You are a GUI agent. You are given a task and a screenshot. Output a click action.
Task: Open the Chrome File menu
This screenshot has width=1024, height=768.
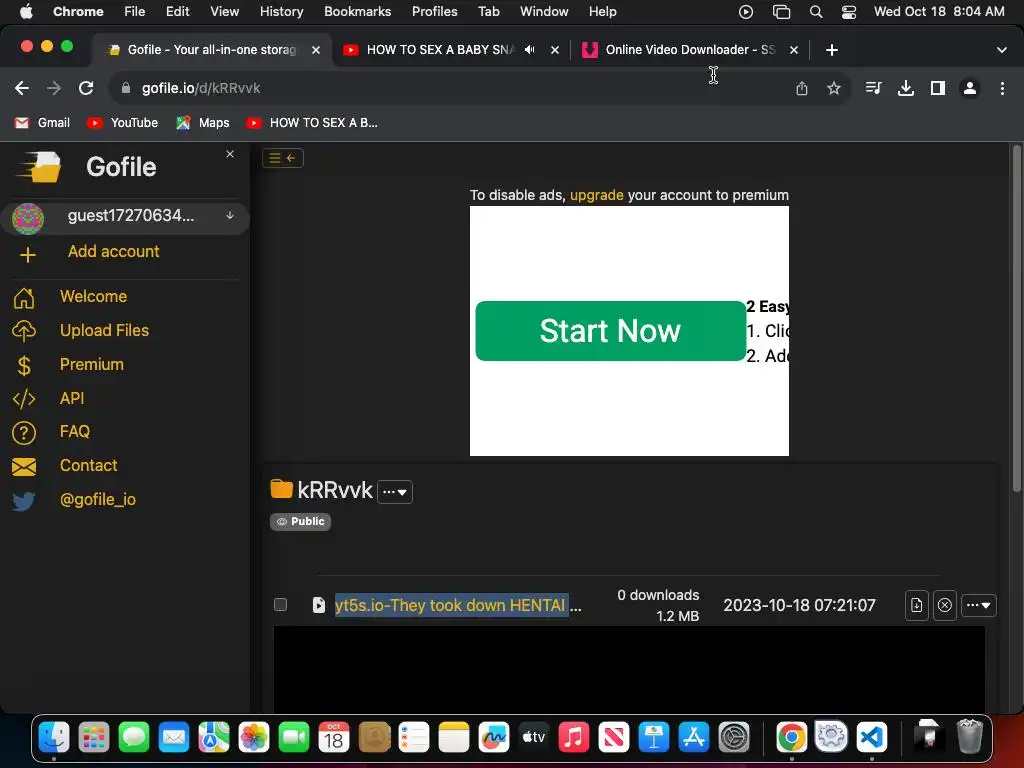pos(135,12)
